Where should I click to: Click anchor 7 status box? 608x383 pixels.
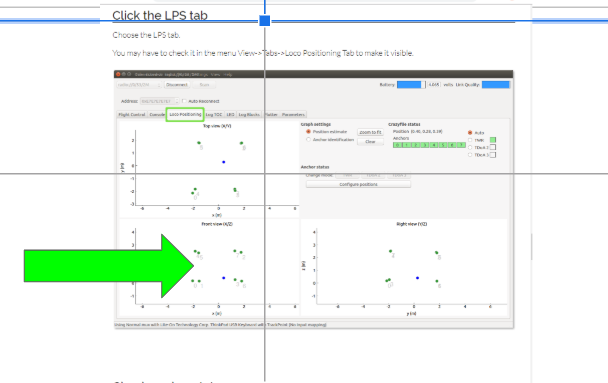461,145
